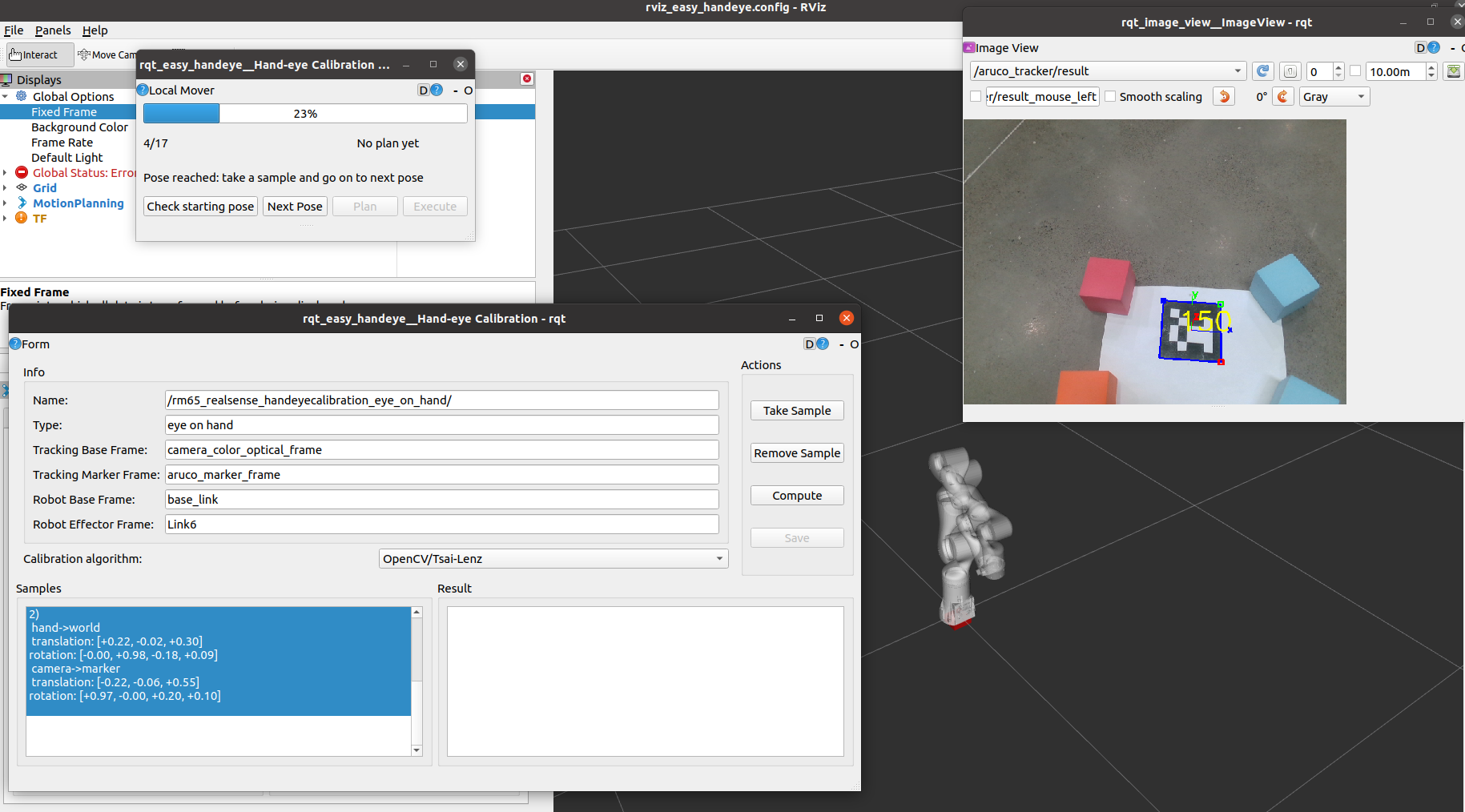Click the Compute button
Screen dimensions: 1465x812
click(797, 496)
